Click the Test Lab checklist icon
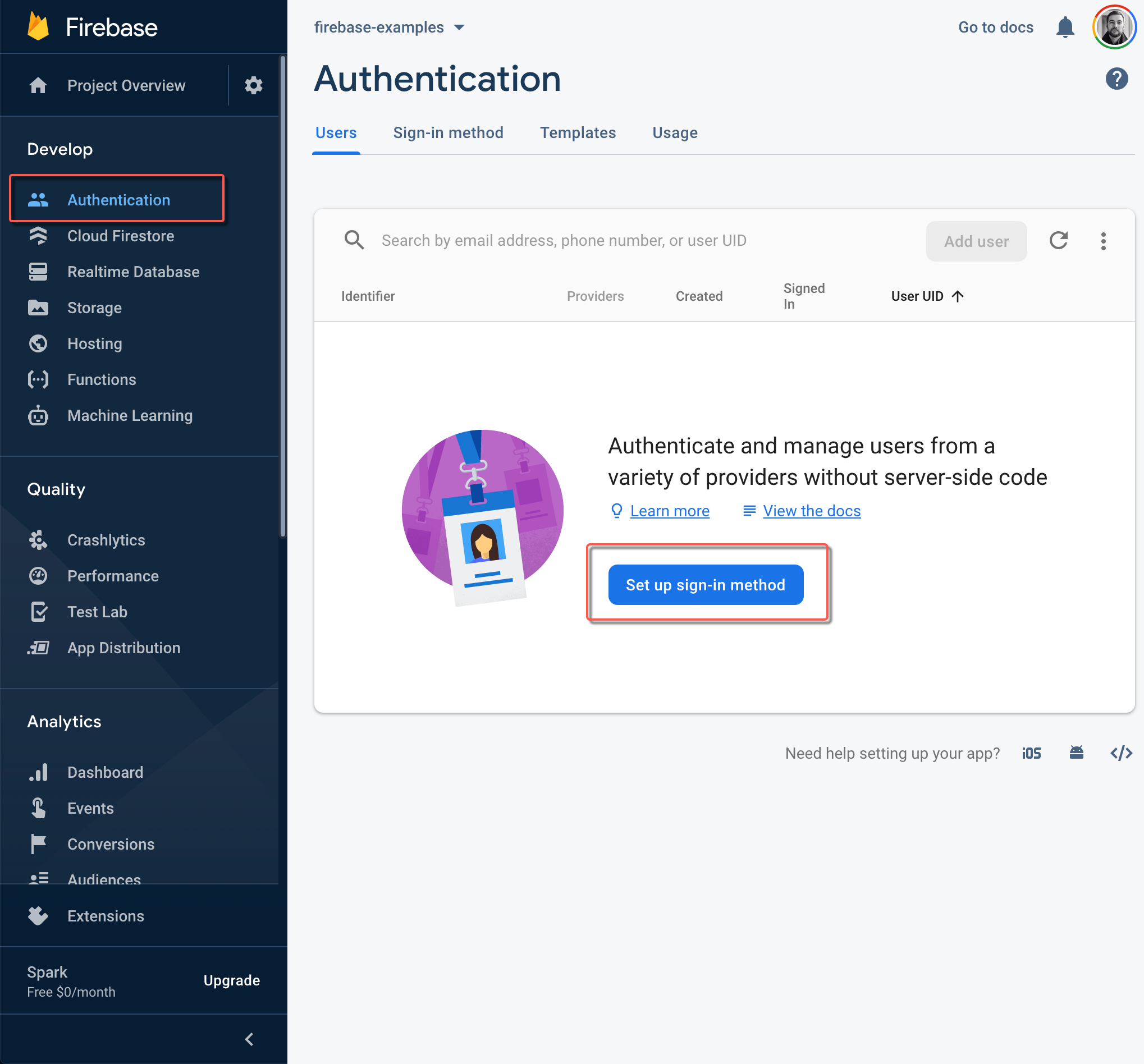 (x=39, y=611)
